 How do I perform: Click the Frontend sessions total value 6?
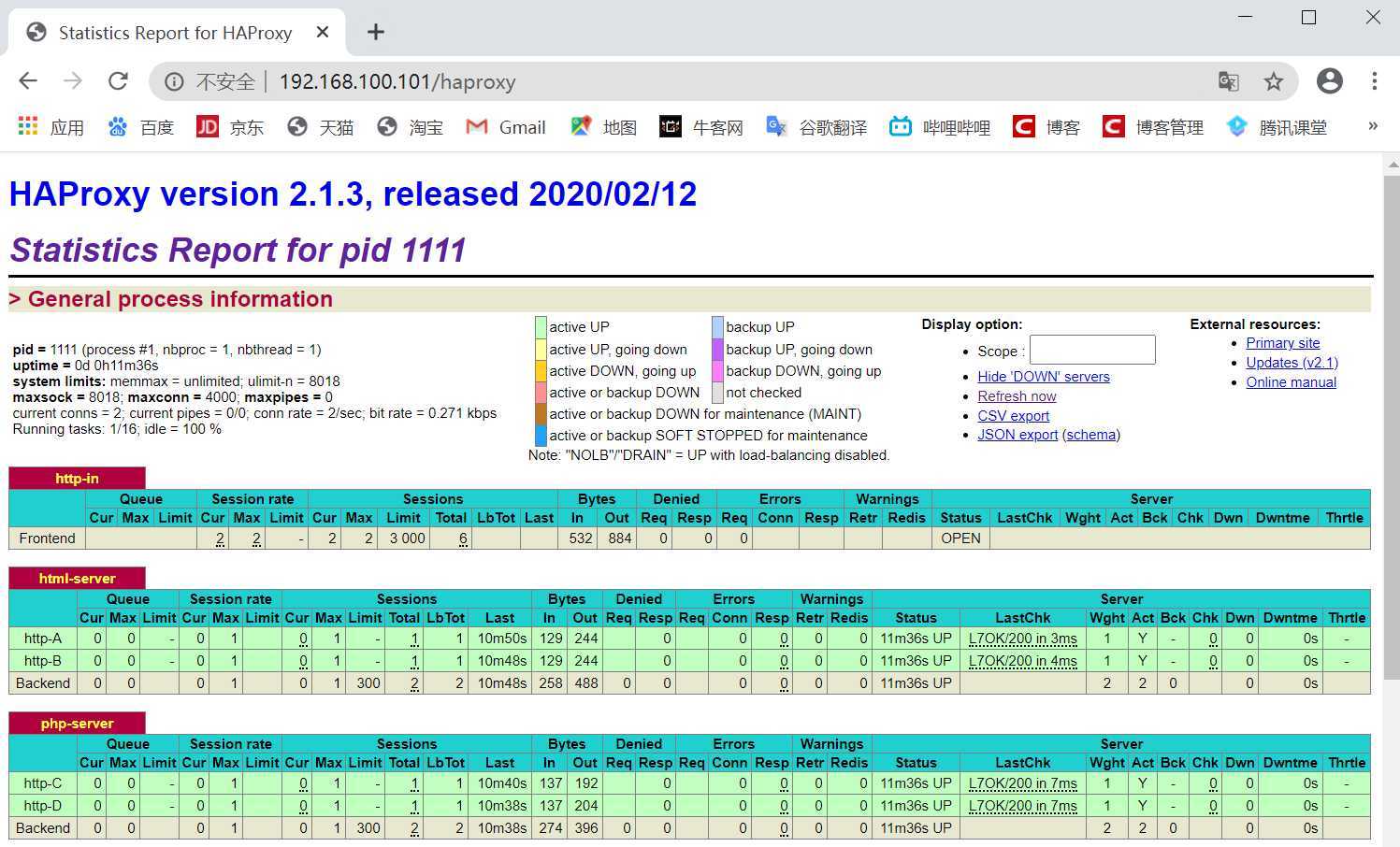click(x=463, y=538)
